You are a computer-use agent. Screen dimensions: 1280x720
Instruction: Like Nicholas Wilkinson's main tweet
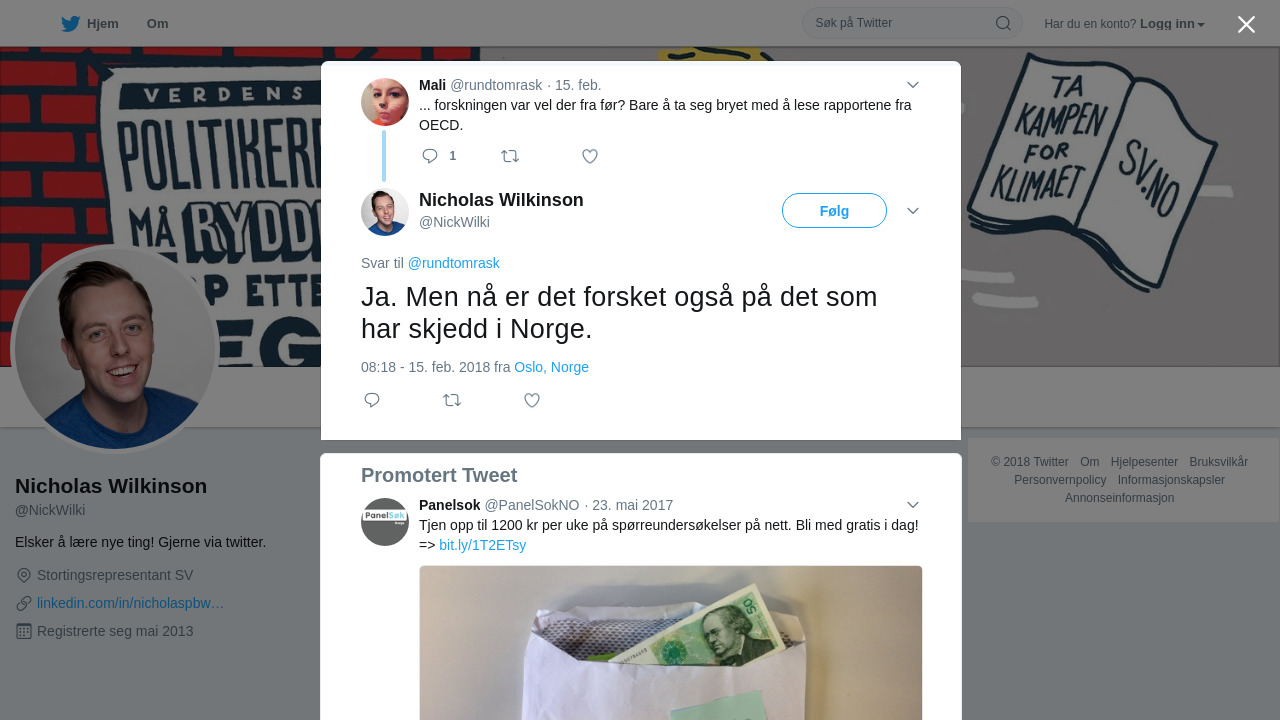point(532,400)
